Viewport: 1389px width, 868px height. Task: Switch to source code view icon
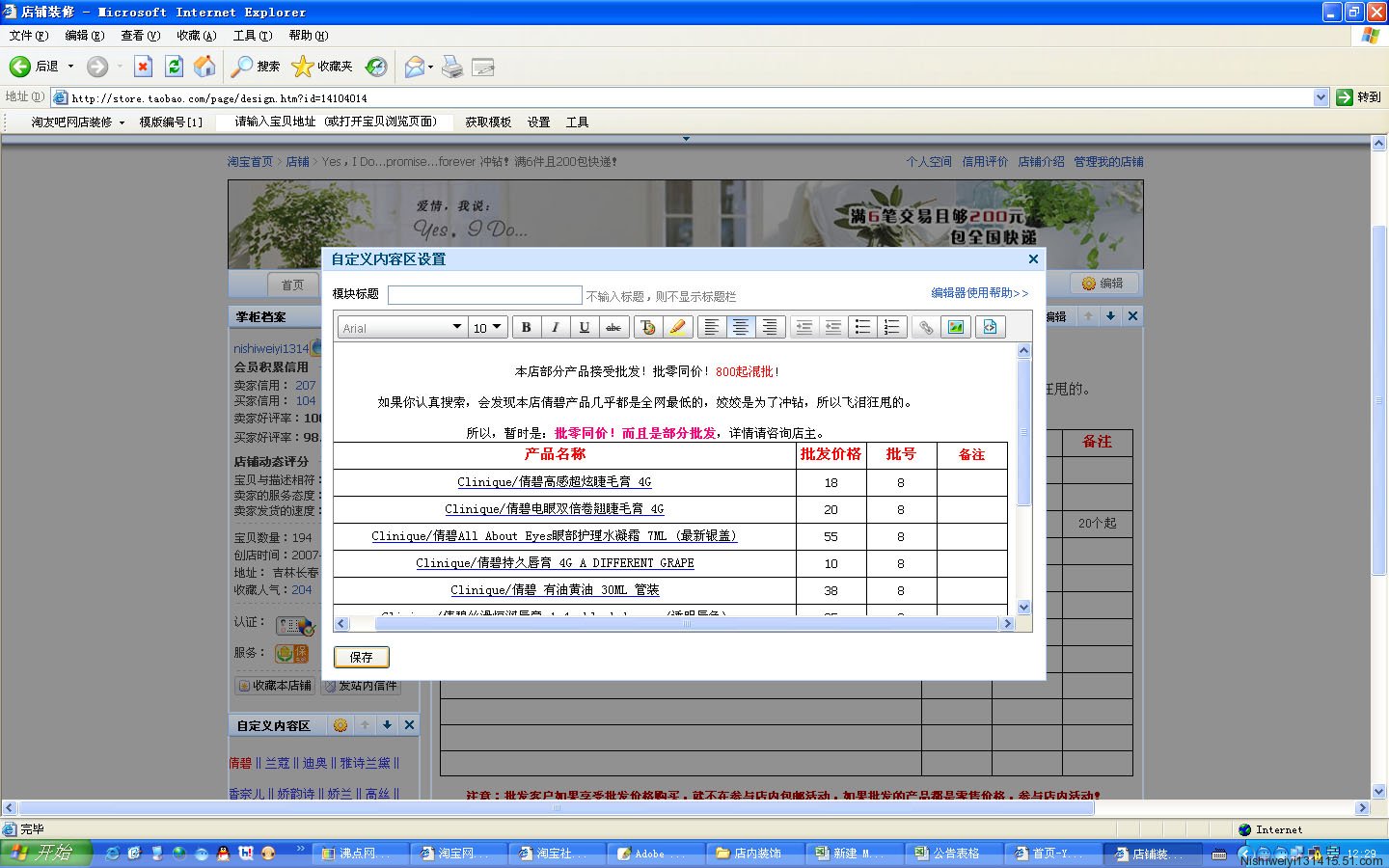click(990, 327)
